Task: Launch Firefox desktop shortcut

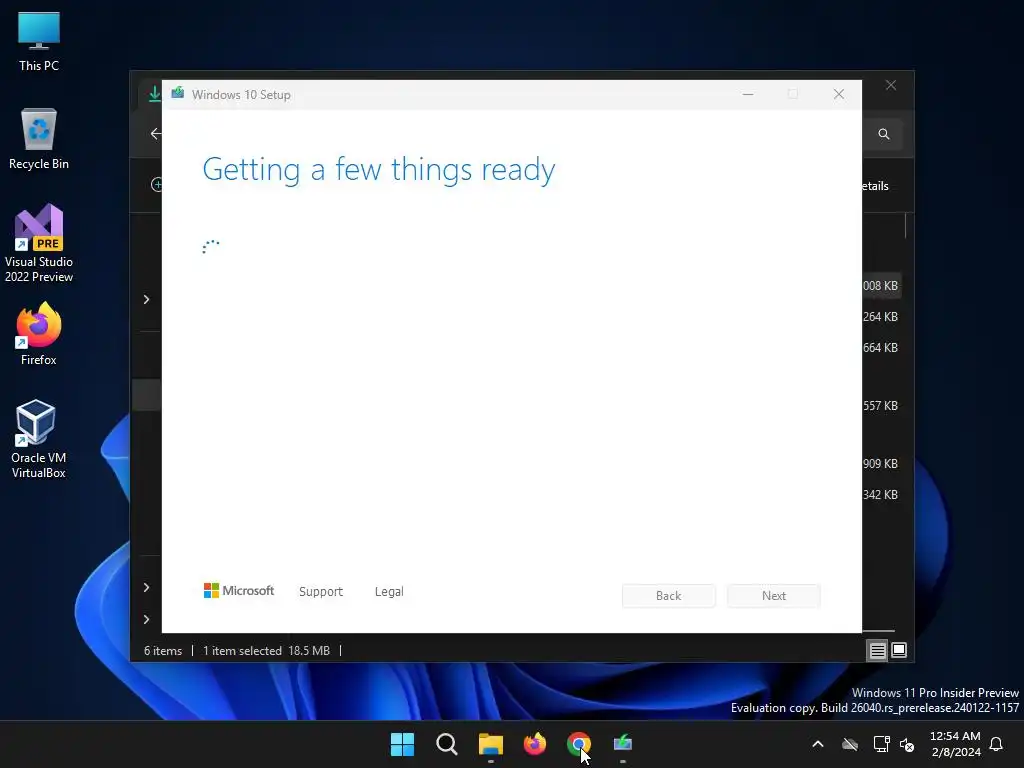Action: (x=39, y=334)
